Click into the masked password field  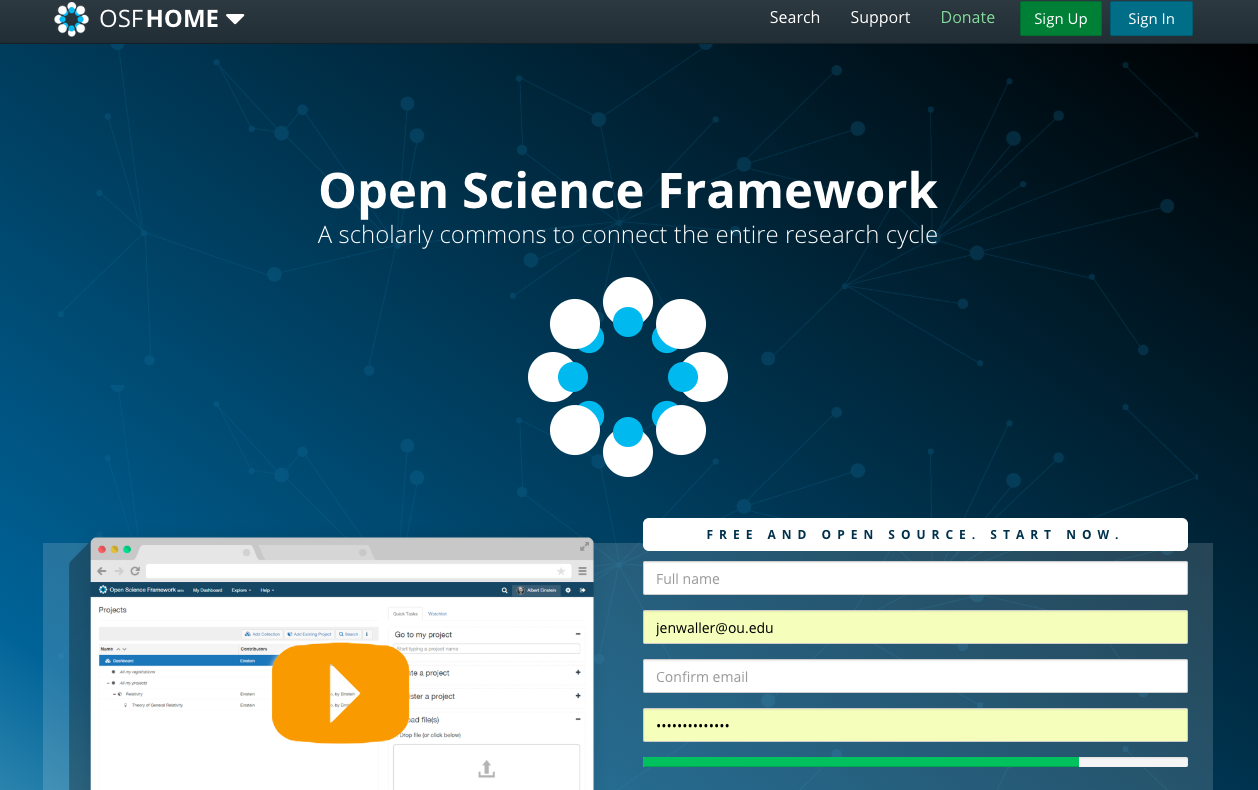pos(914,726)
